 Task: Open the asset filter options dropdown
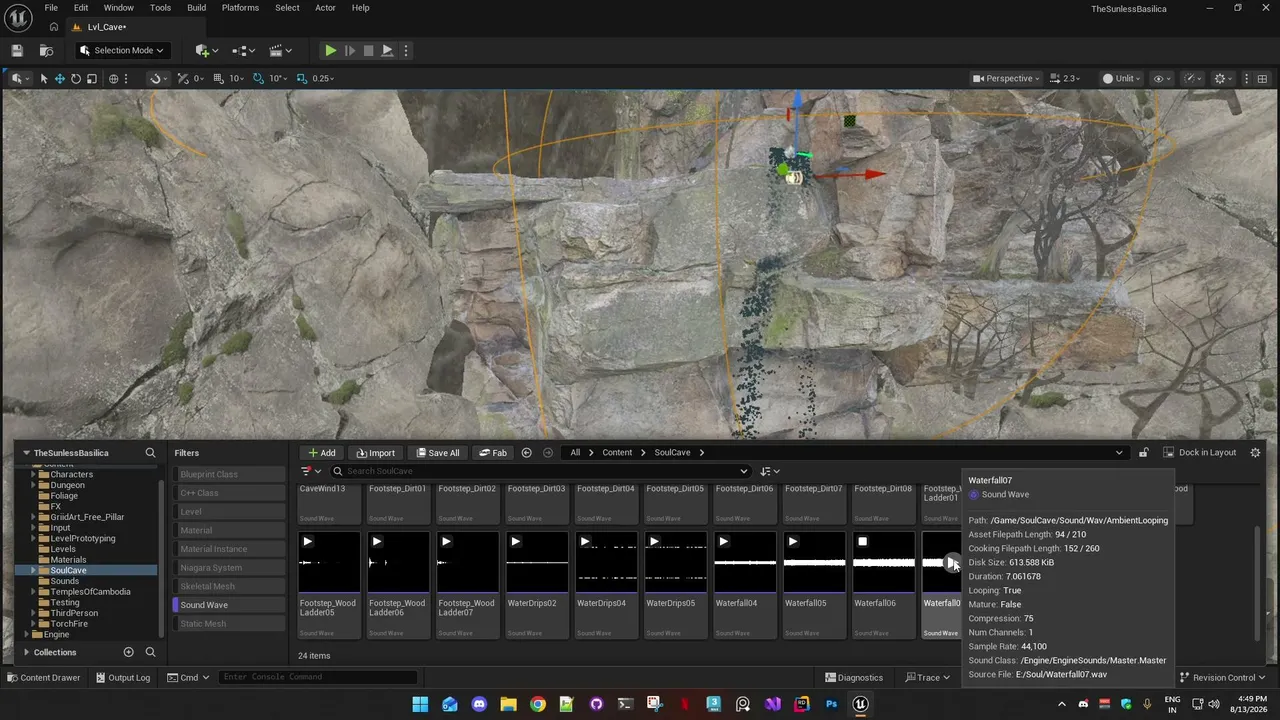[311, 471]
